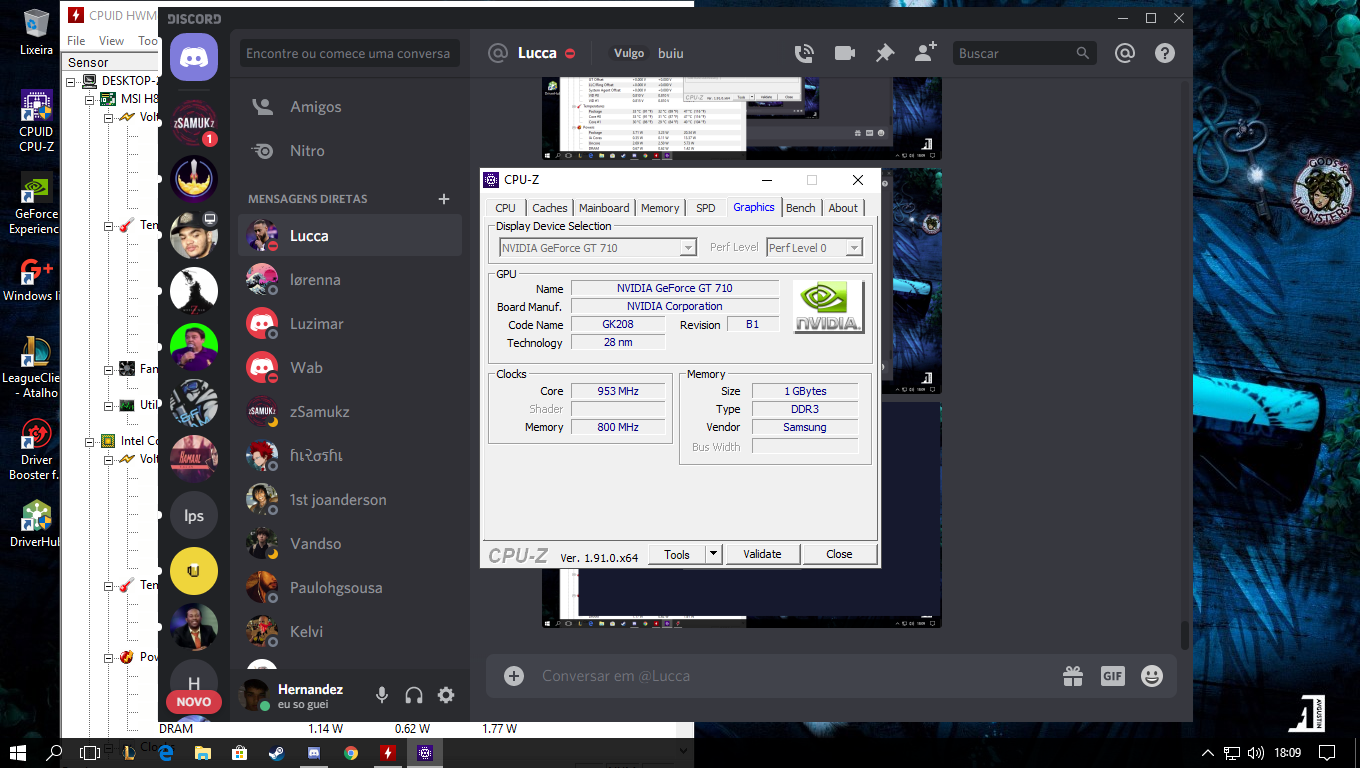Open DM with Vandso

[350, 544]
